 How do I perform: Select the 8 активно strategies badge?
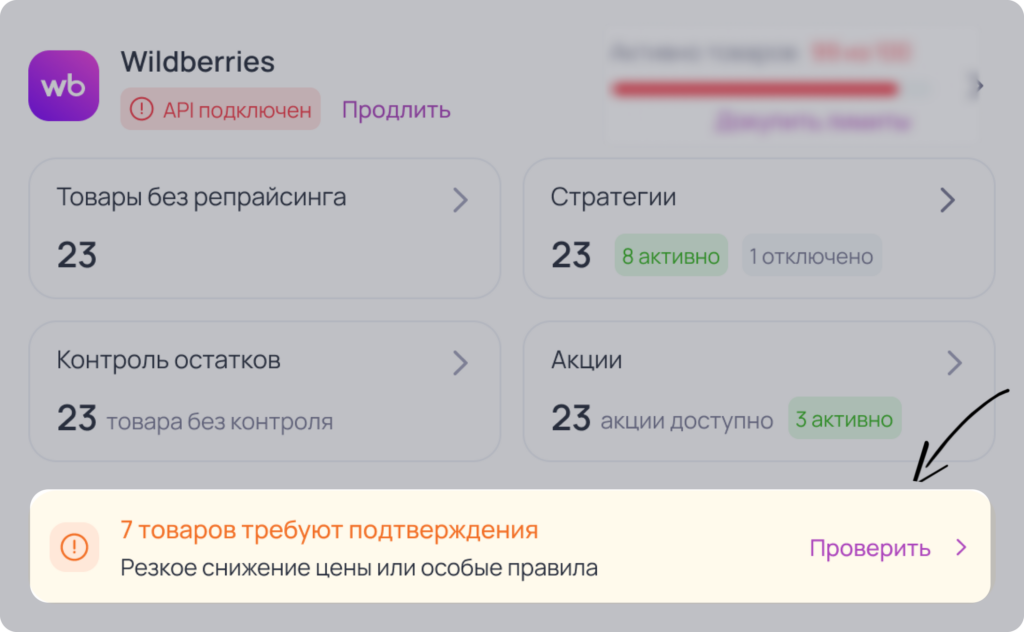[x=671, y=255]
